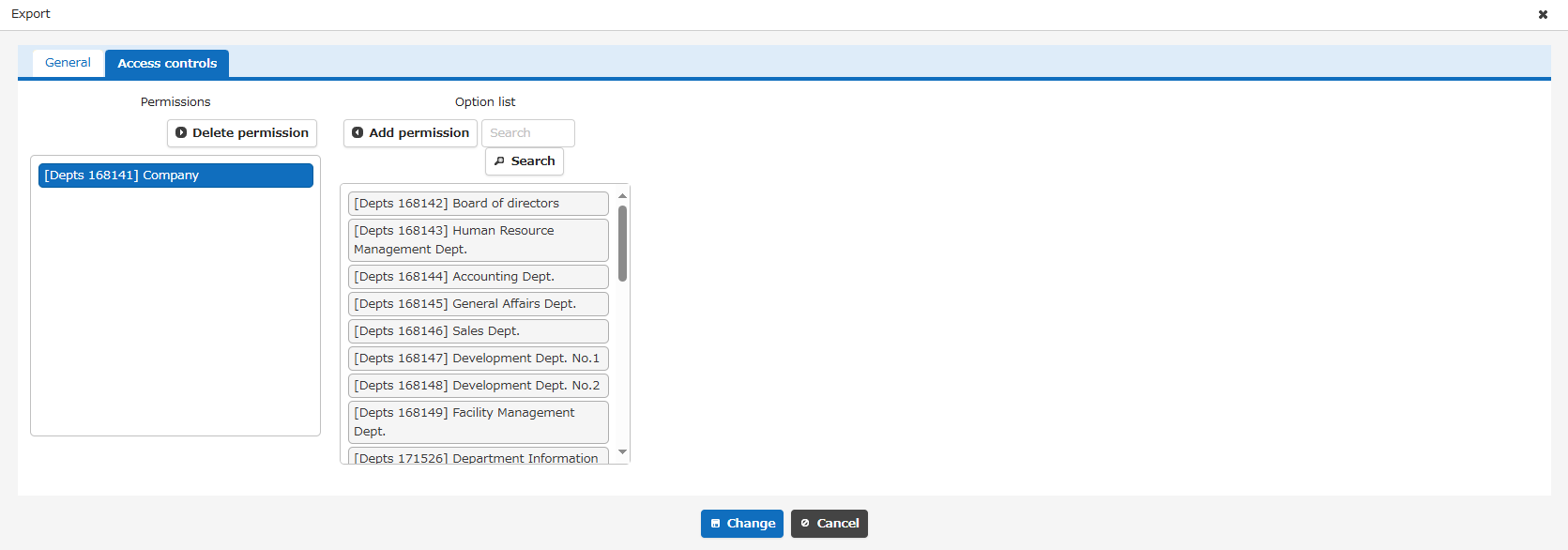
Task: Click the option list scroll up arrow
Action: click(622, 195)
